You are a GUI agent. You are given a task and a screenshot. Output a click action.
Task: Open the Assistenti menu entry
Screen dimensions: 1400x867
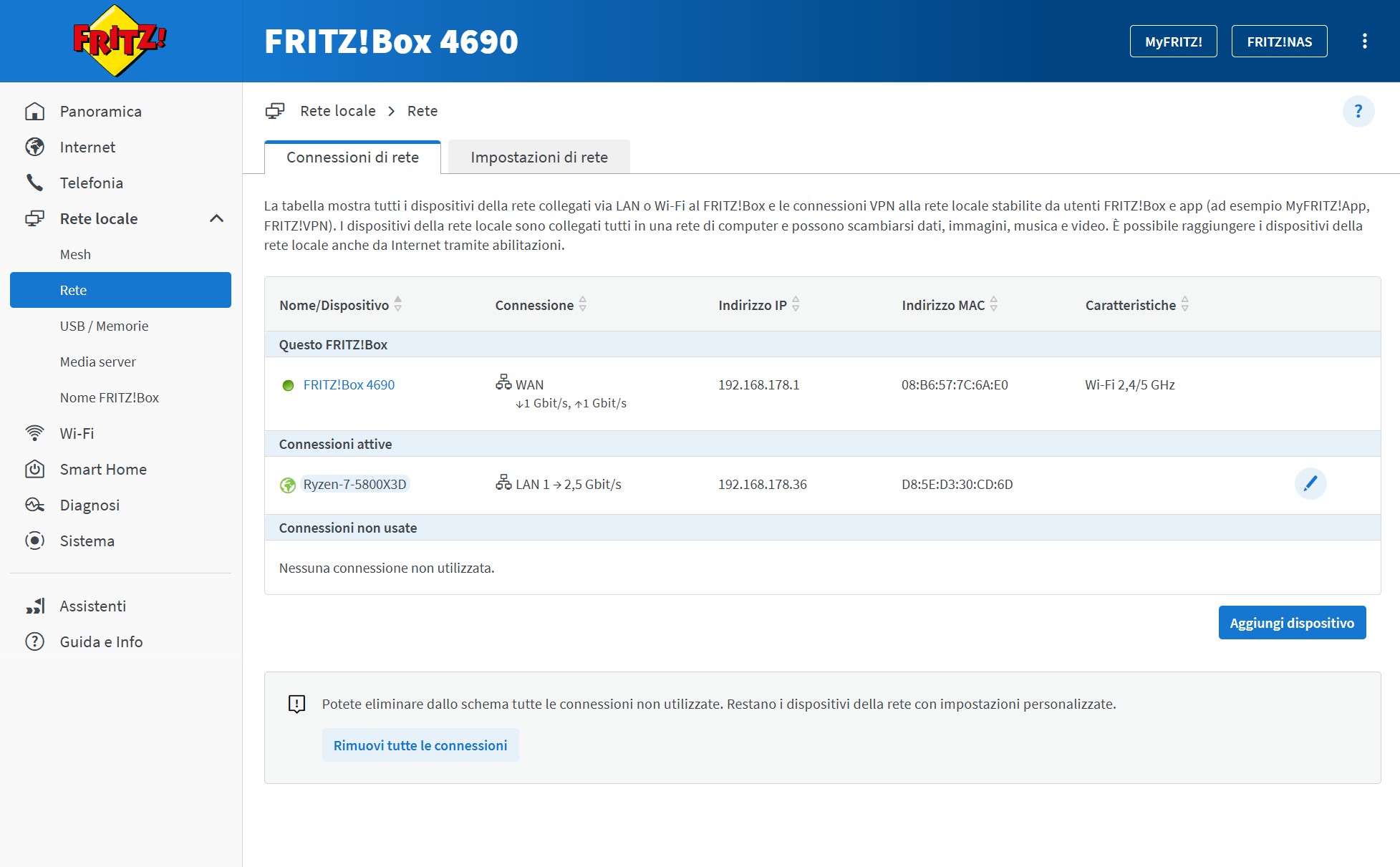(120, 606)
